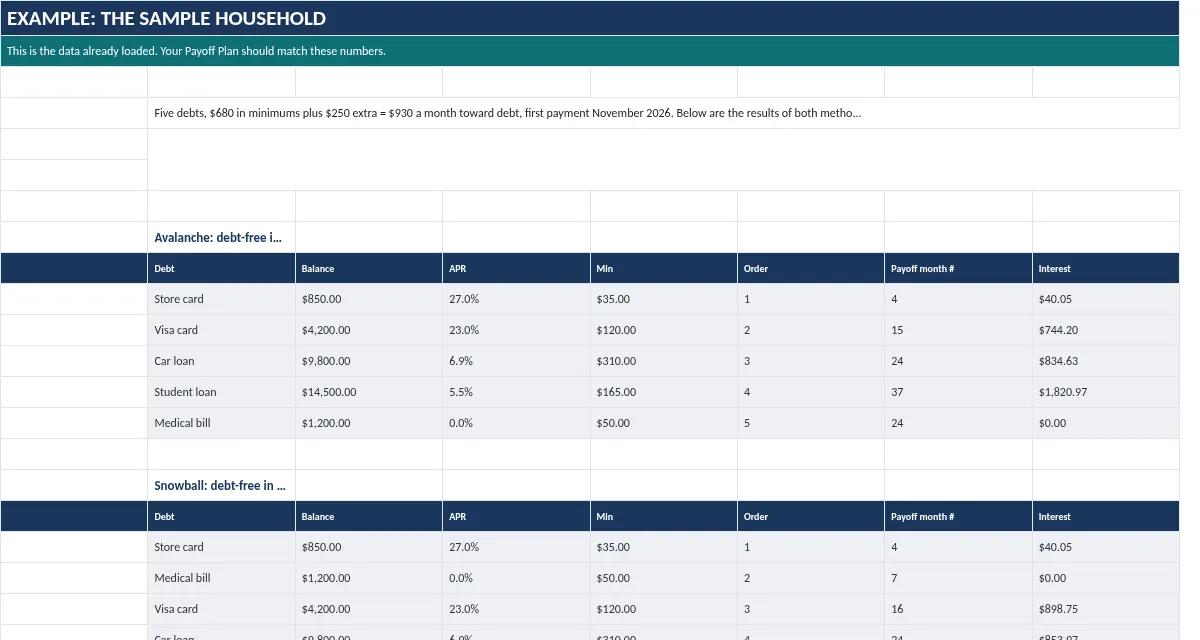Select the Student loan APR "5.5%"
1200x640 pixels.
pos(516,392)
